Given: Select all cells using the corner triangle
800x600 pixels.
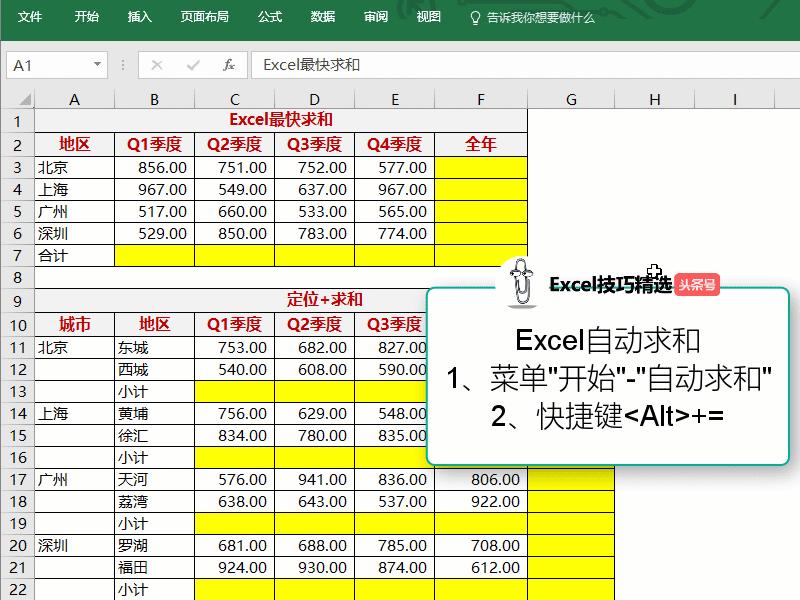Looking at the screenshot, I should (x=25, y=98).
